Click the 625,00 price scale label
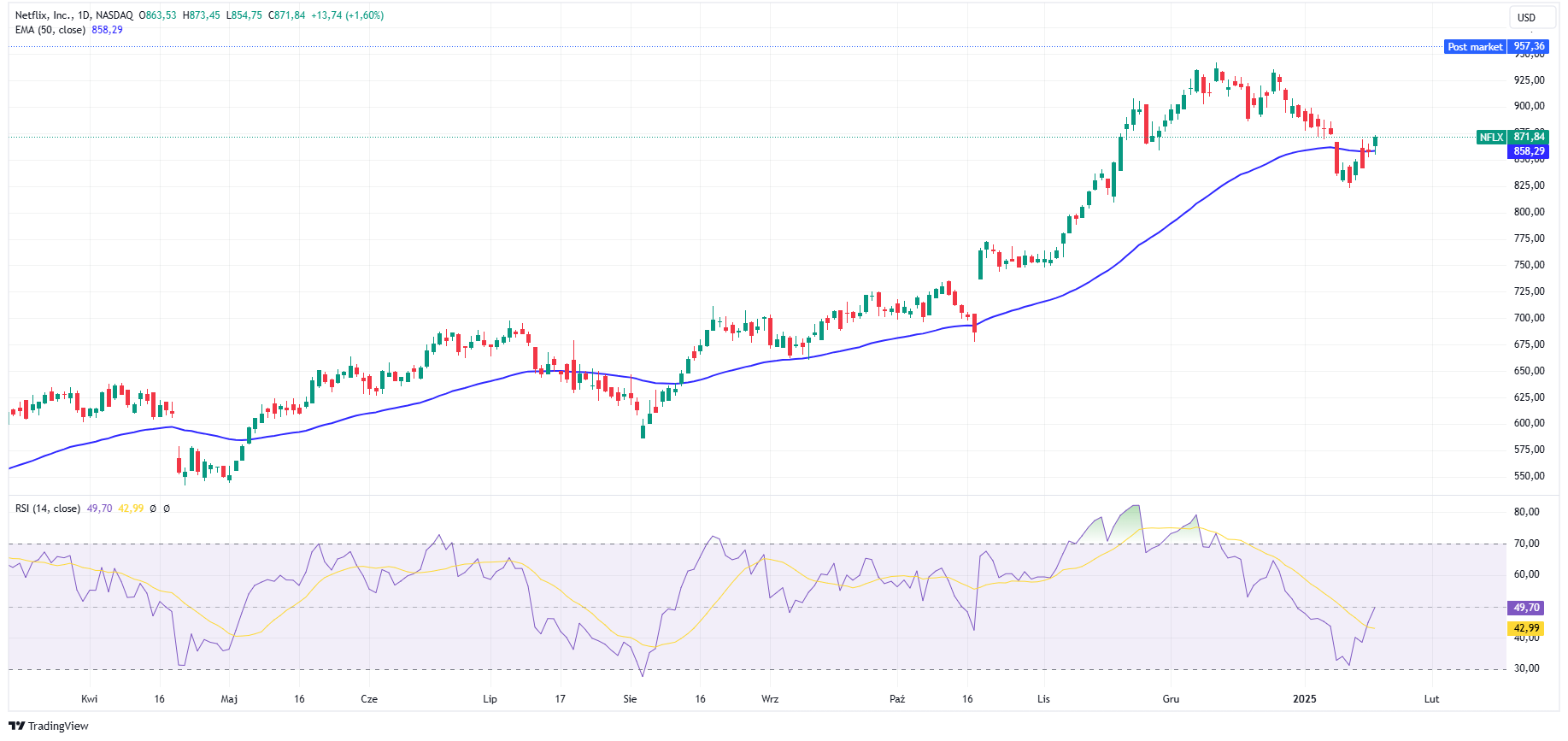The height and width of the screenshot is (741, 1568). click(1529, 397)
